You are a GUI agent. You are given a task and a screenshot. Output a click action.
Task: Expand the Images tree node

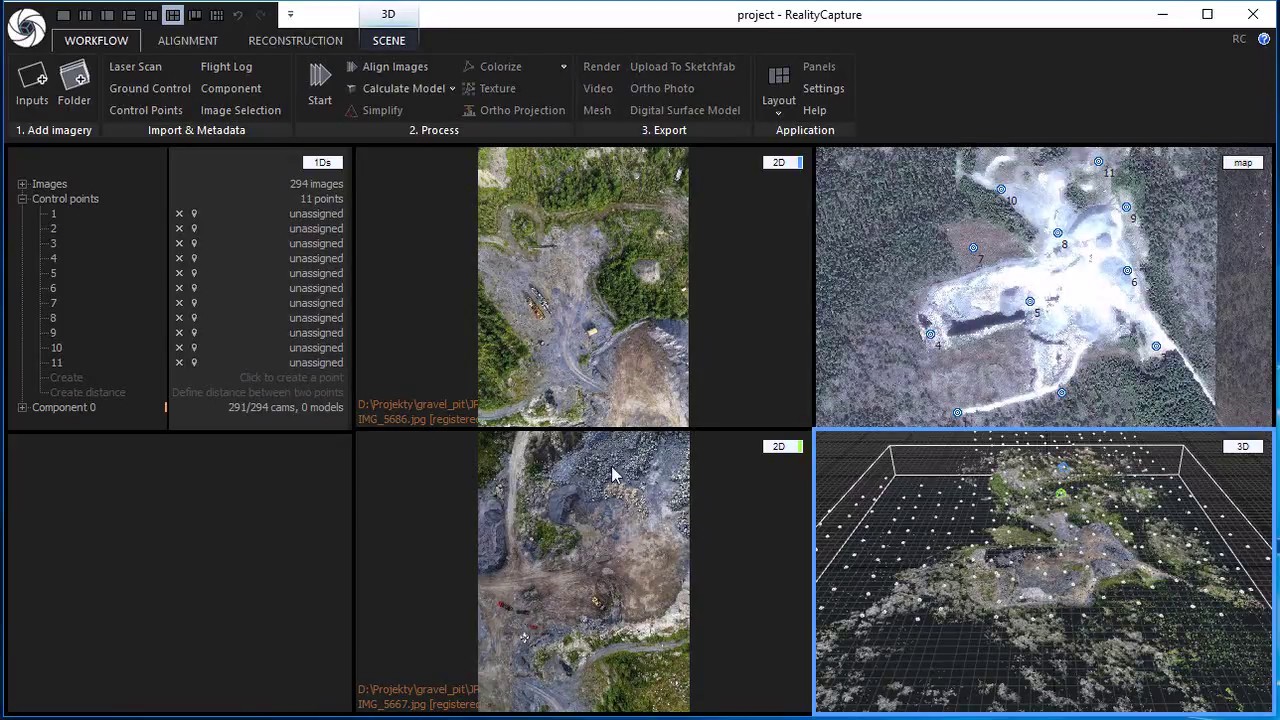pyautogui.click(x=22, y=184)
